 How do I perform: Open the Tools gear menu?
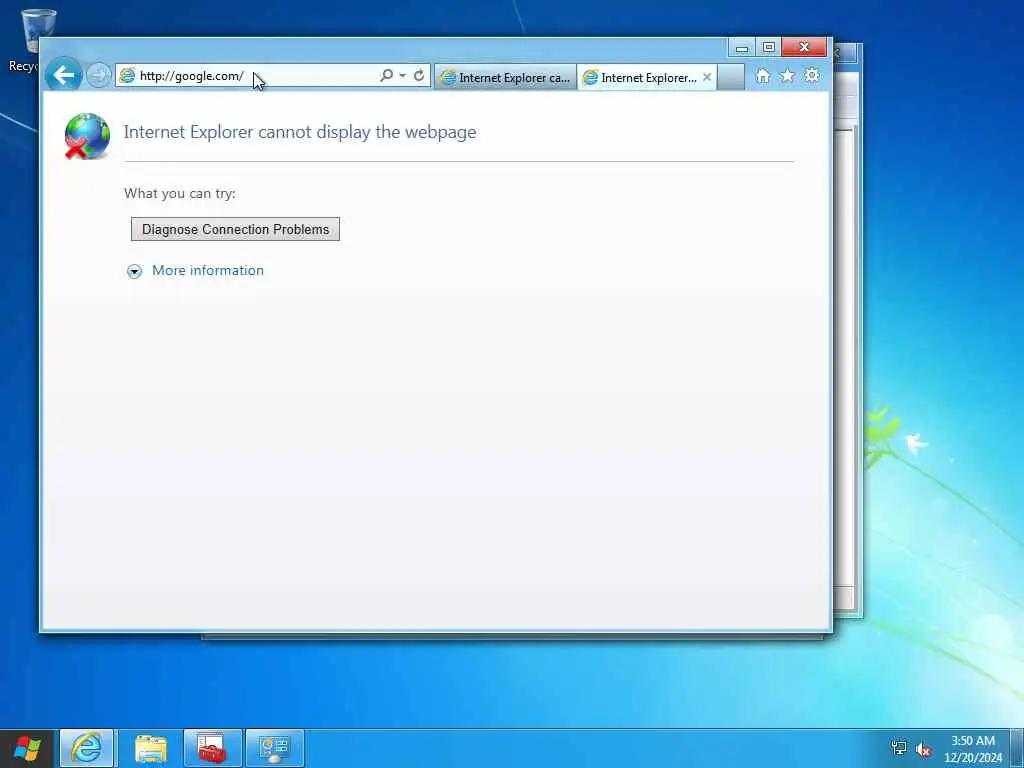812,76
